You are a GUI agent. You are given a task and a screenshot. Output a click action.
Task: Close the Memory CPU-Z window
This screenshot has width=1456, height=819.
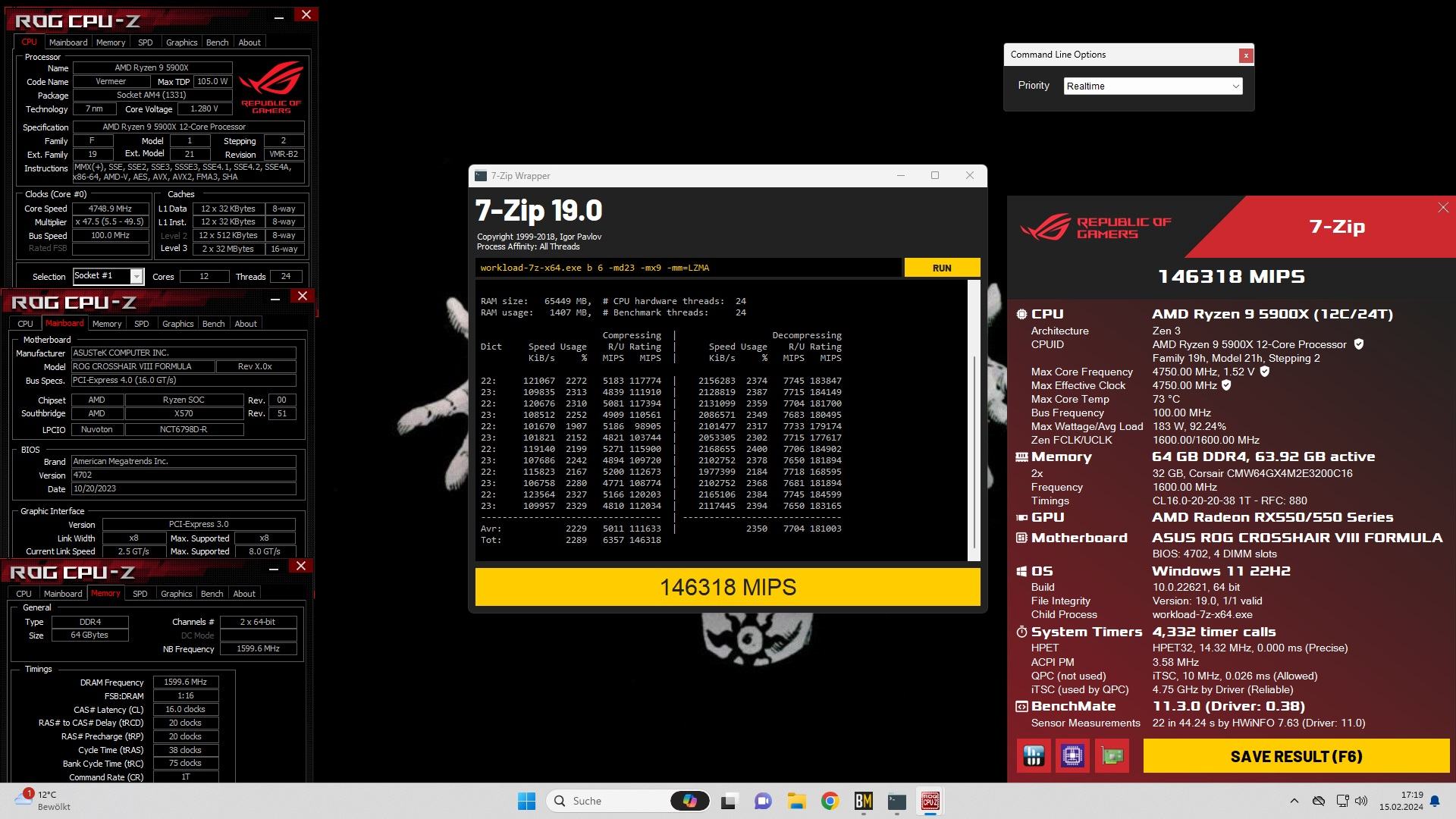[x=301, y=566]
